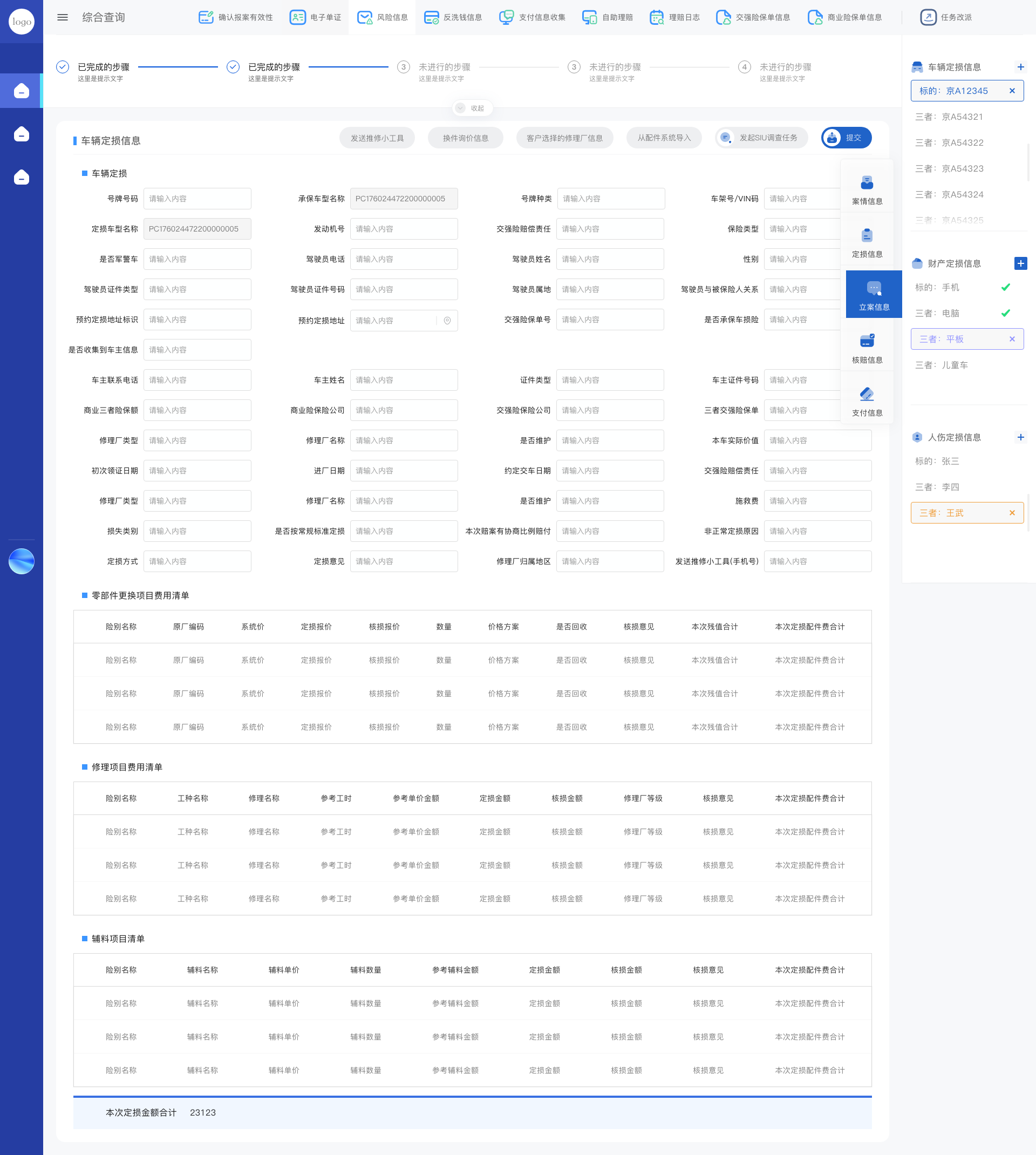Collapse the steps with 收起 toggle
Screen dimensions: 1036x1155
point(472,108)
